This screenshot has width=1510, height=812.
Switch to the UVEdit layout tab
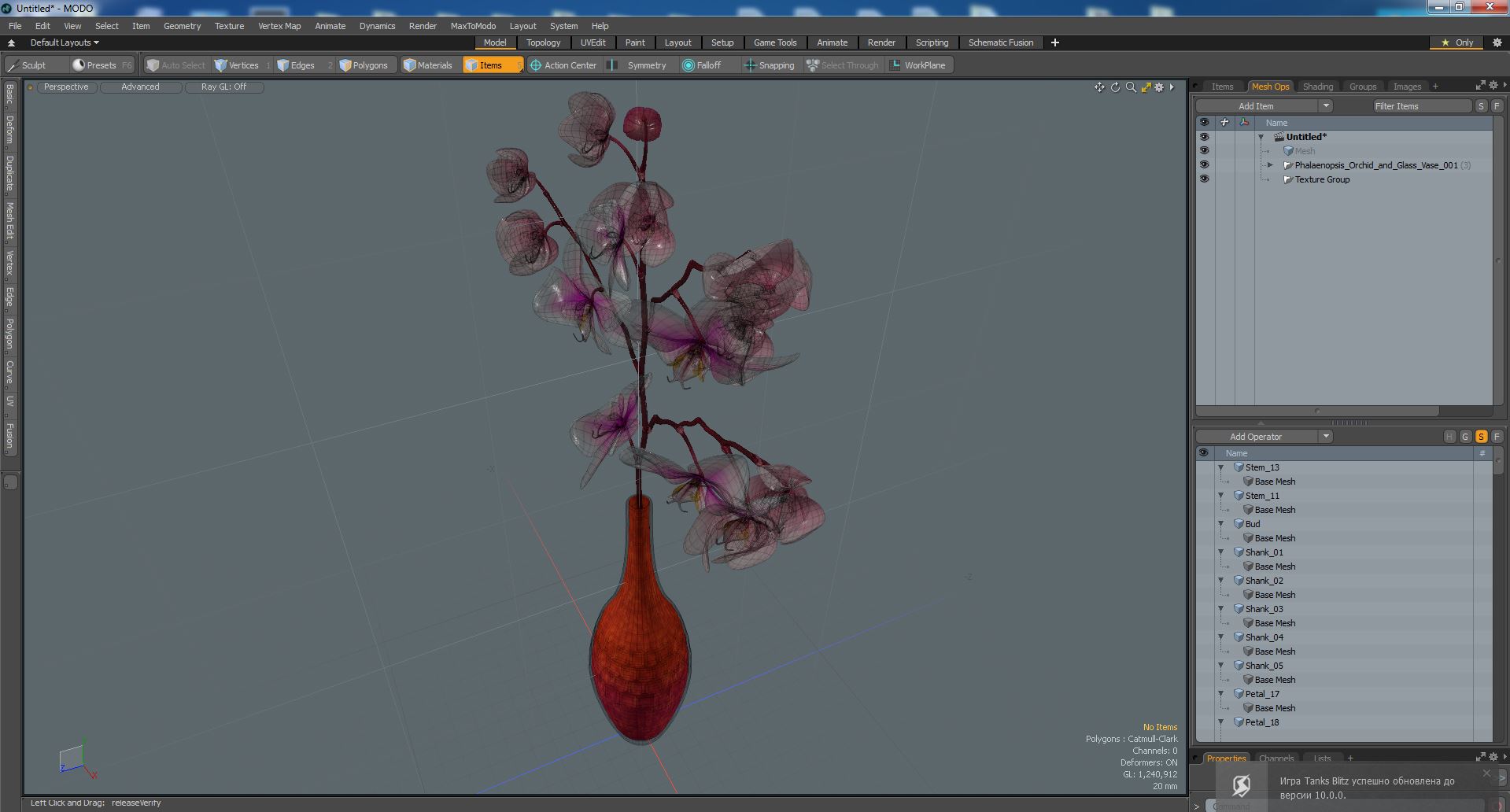click(x=593, y=42)
